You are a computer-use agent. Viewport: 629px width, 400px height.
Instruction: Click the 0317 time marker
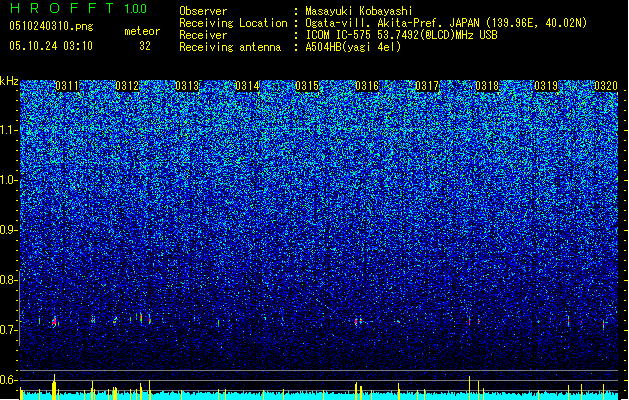(427, 86)
